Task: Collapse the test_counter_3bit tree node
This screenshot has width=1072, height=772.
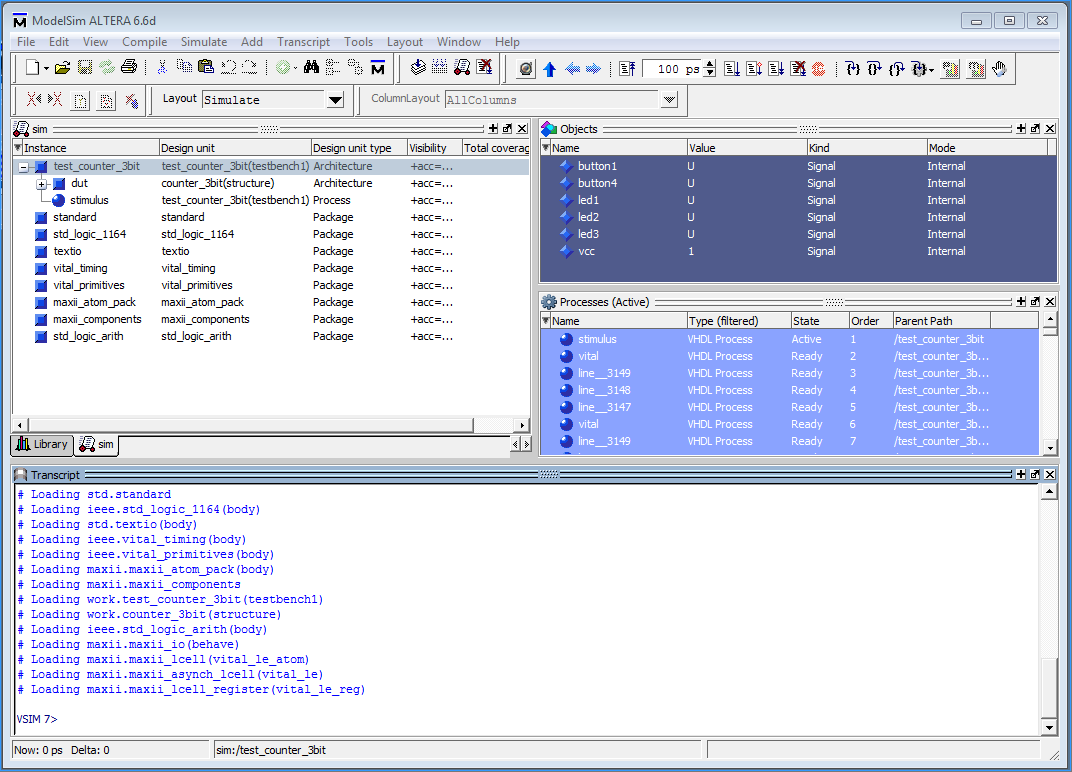Action: click(24, 167)
